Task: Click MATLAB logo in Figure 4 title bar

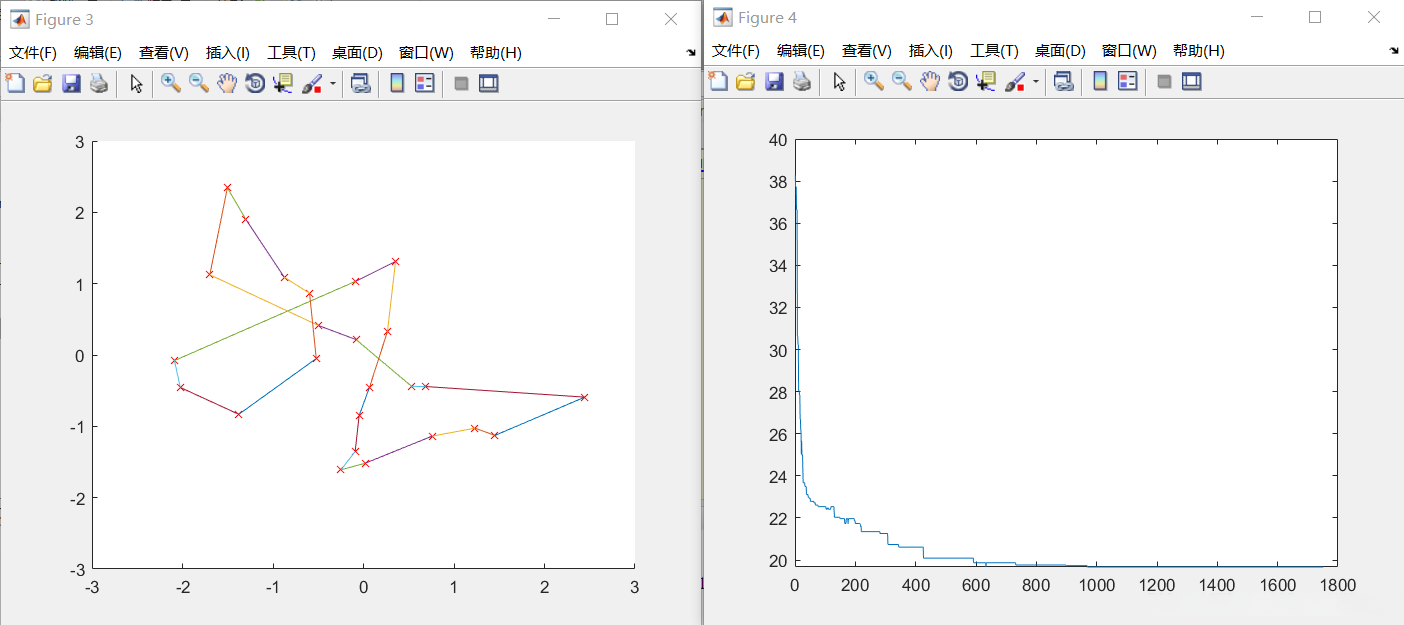Action: (x=722, y=18)
